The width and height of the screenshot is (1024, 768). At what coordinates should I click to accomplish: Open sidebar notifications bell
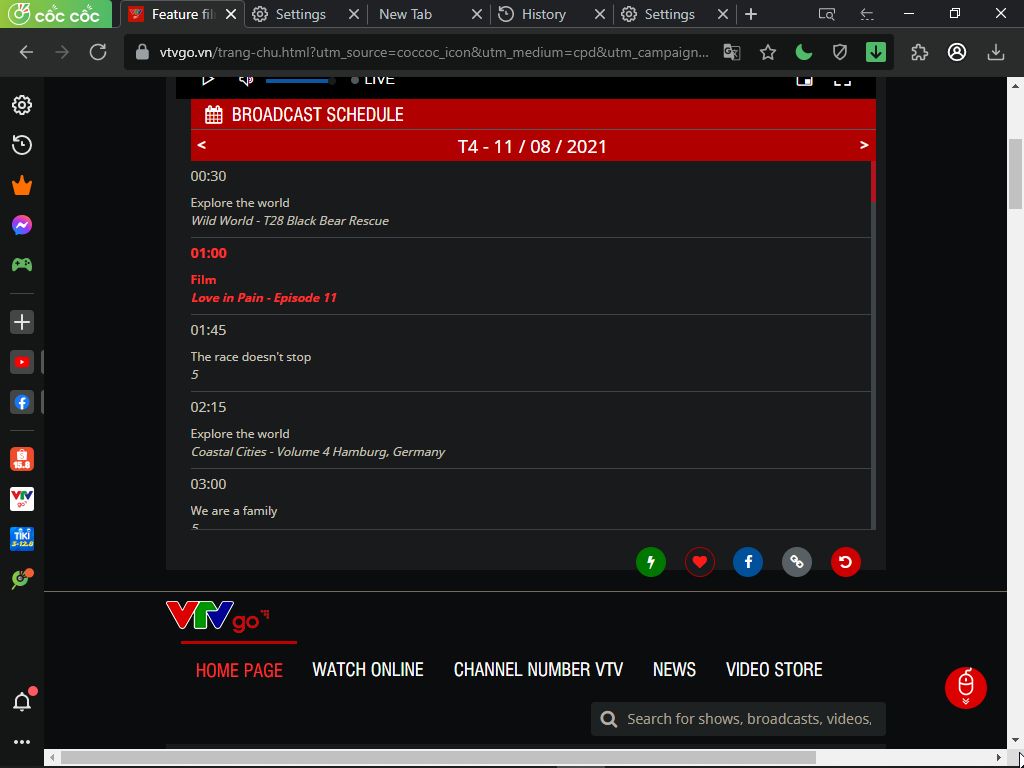click(22, 701)
